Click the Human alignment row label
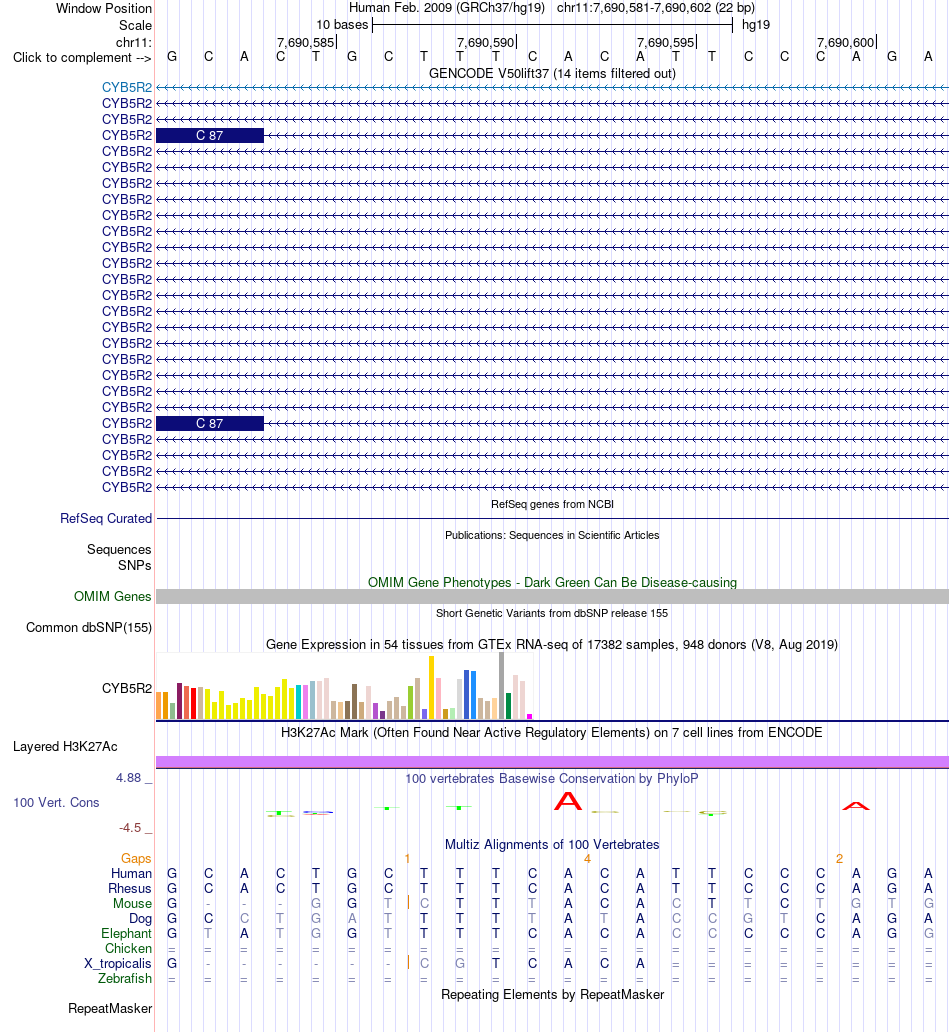 click(x=131, y=873)
